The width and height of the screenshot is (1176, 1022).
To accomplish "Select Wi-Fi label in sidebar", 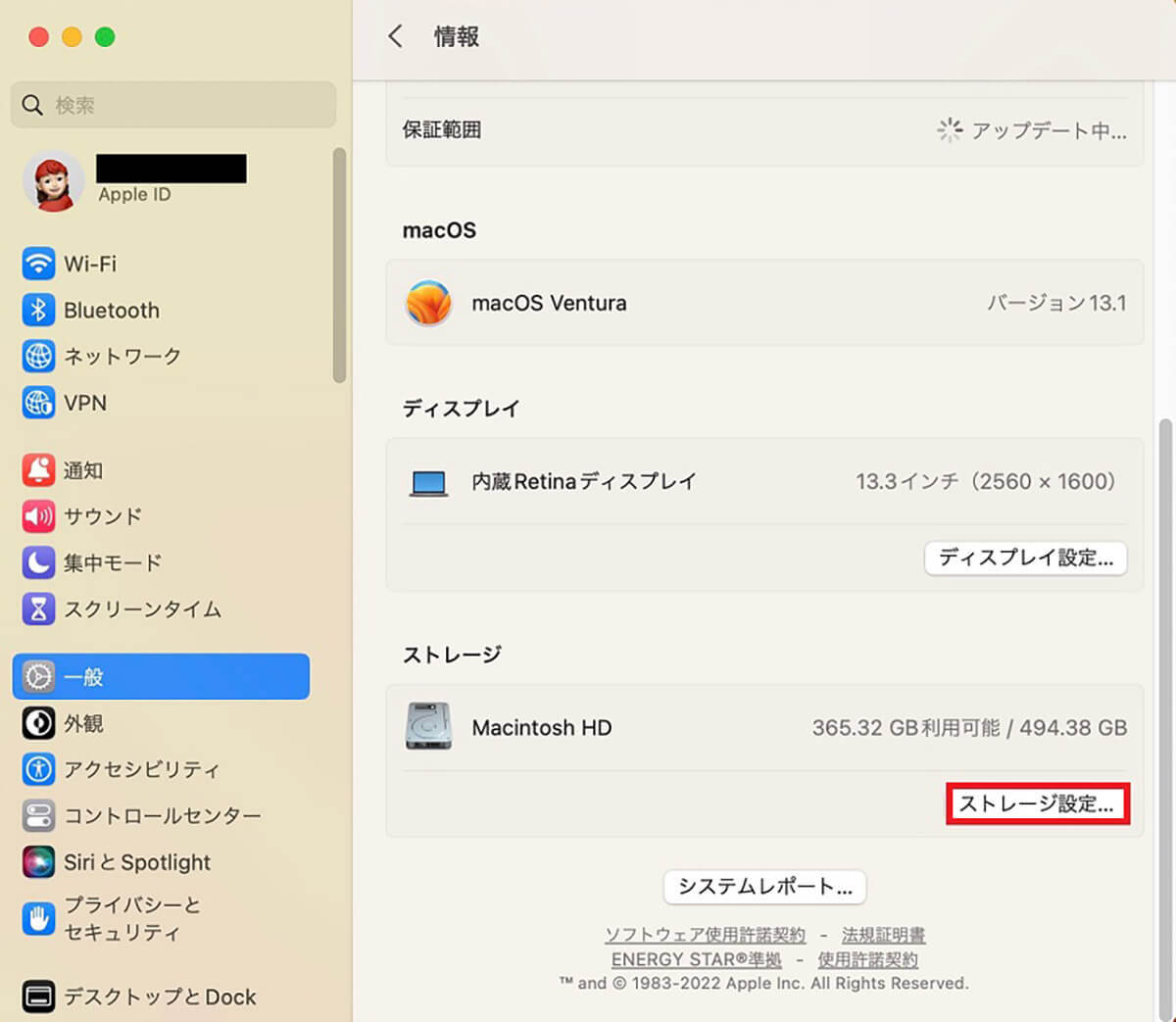I will (x=90, y=264).
